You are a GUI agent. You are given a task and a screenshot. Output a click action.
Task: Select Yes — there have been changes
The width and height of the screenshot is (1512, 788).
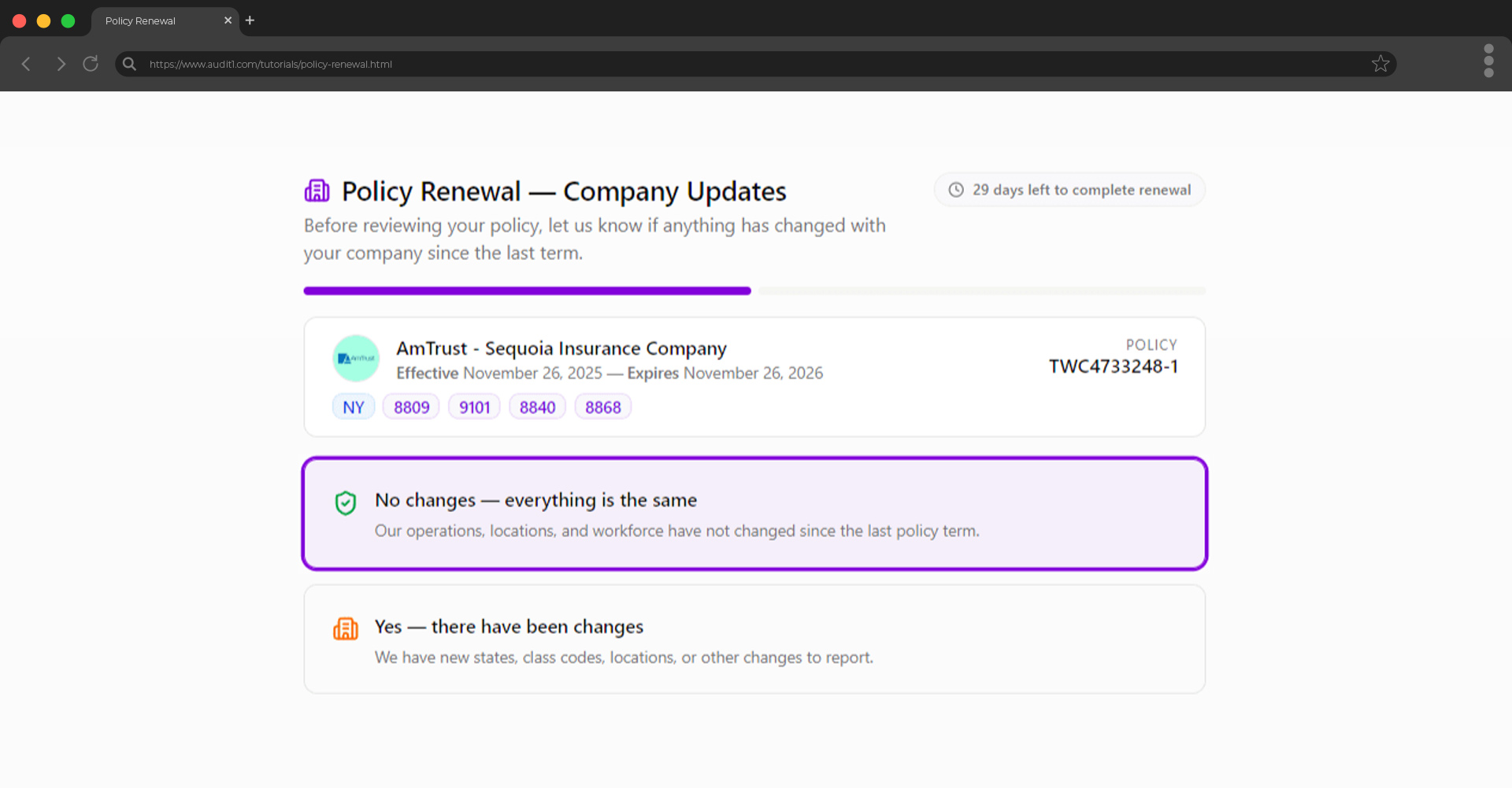[754, 639]
